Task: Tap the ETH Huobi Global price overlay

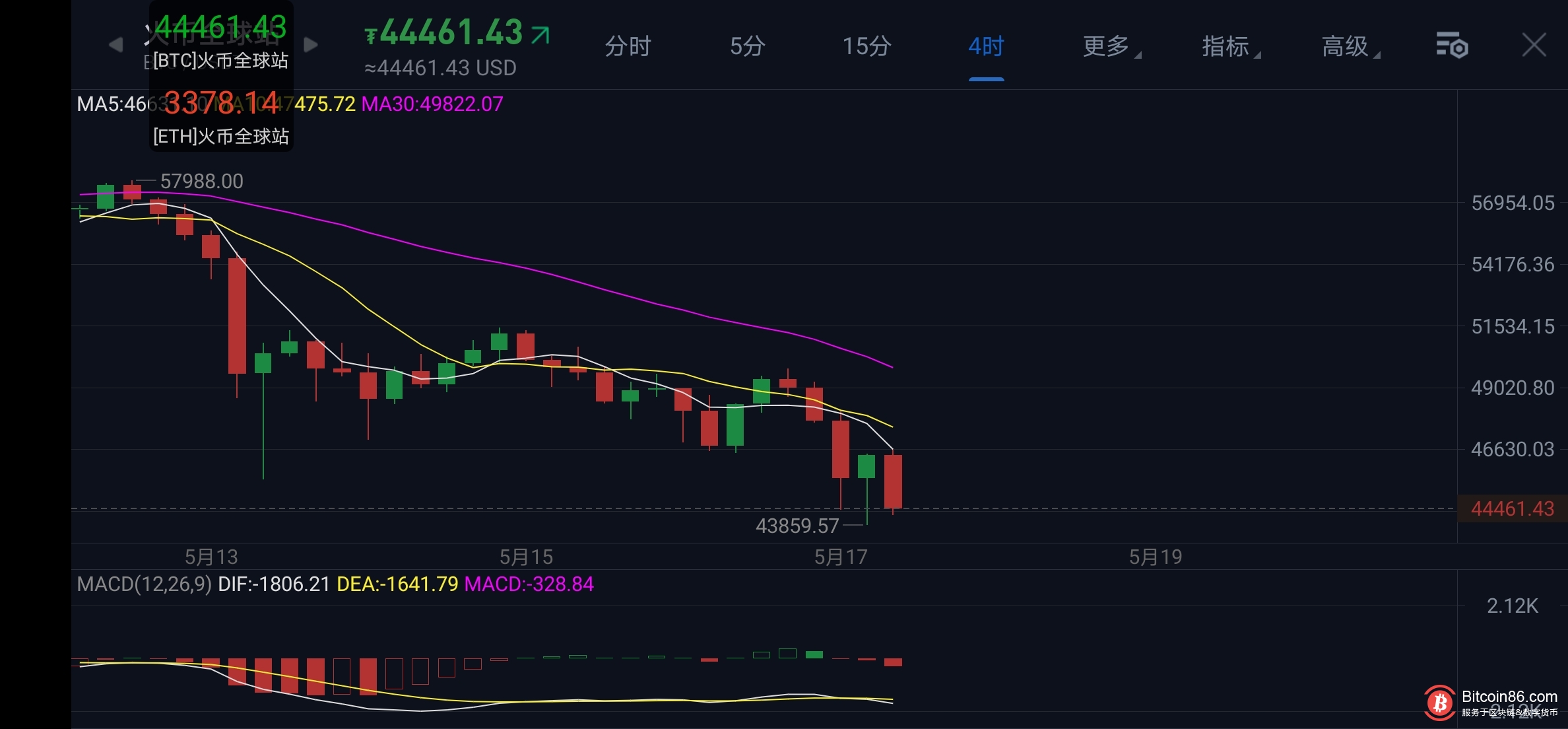Action: pyautogui.click(x=221, y=118)
